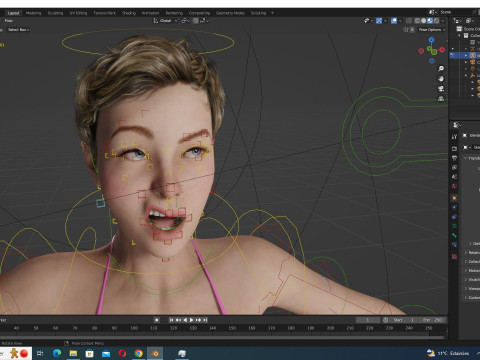Open the gizmo options dropdown arrow
Image resolution: width=480 pixels, height=360 pixels.
(x=385, y=21)
